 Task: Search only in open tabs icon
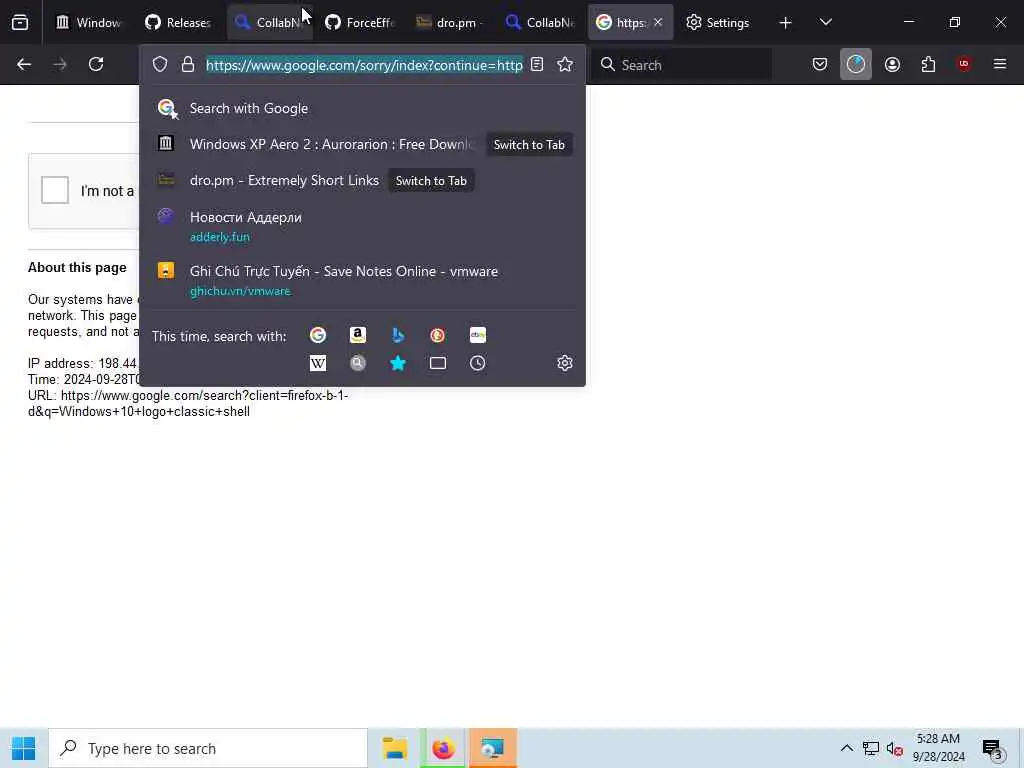(x=438, y=363)
